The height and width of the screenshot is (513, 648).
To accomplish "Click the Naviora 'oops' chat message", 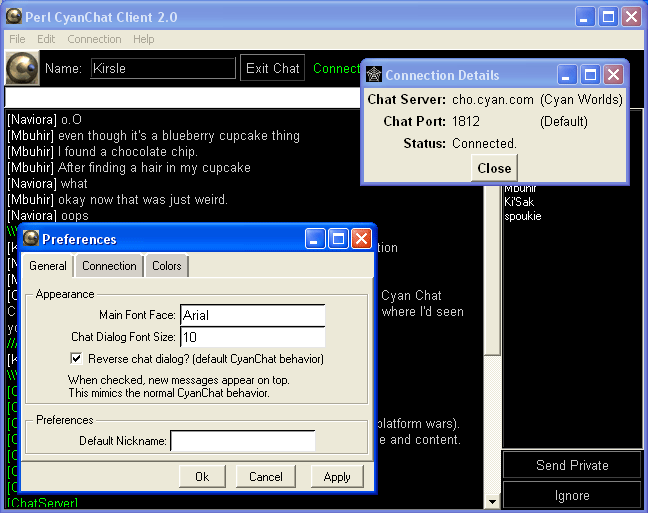I will tap(48, 215).
